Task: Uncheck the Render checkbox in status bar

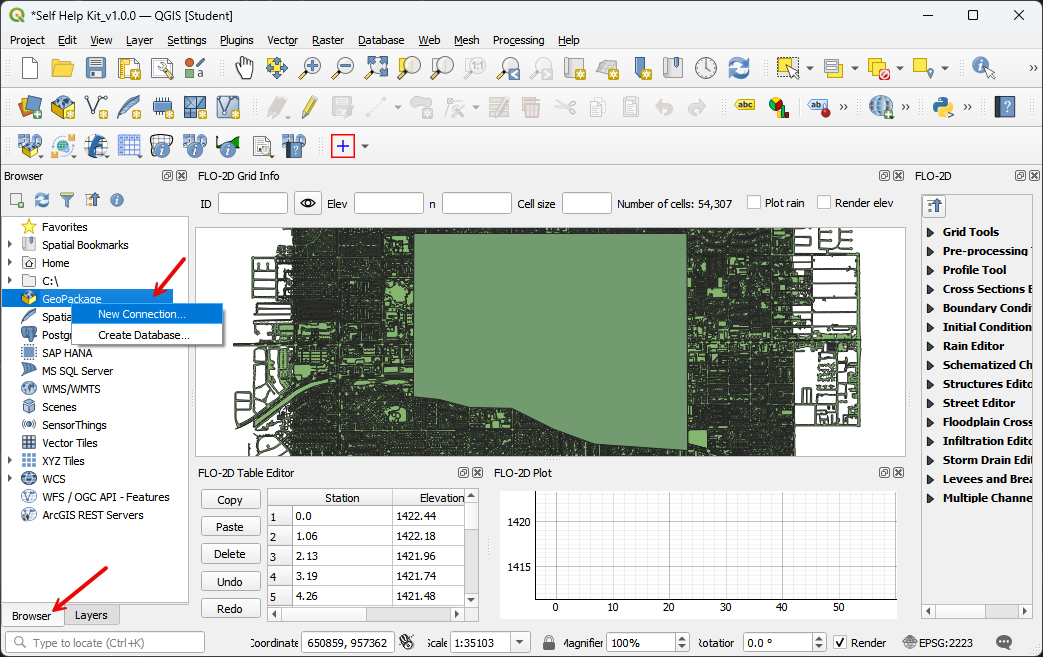Action: [840, 642]
